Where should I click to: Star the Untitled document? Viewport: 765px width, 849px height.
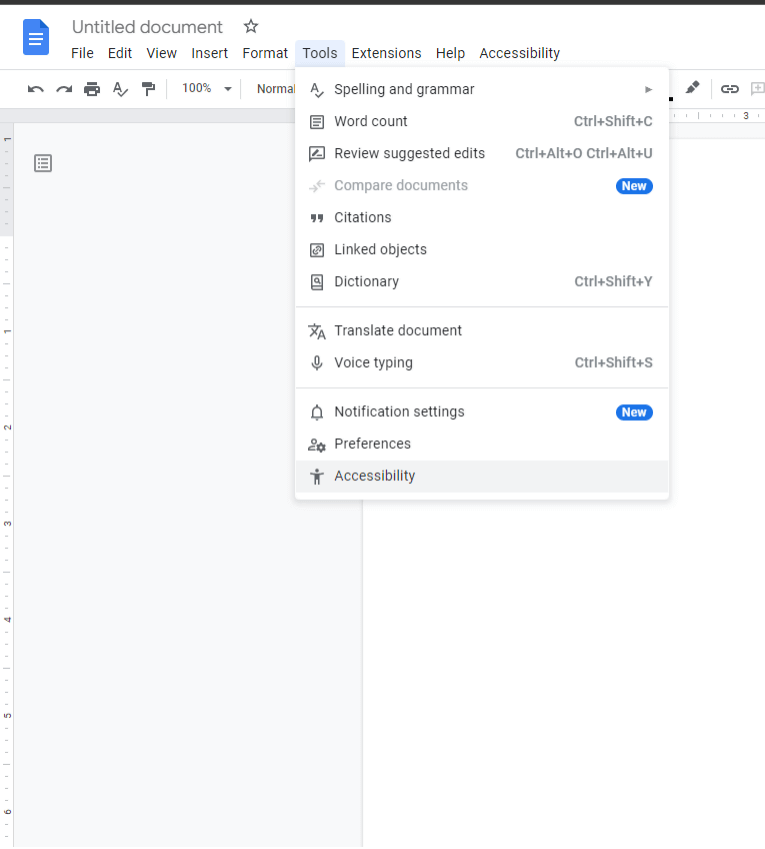[x=251, y=26]
